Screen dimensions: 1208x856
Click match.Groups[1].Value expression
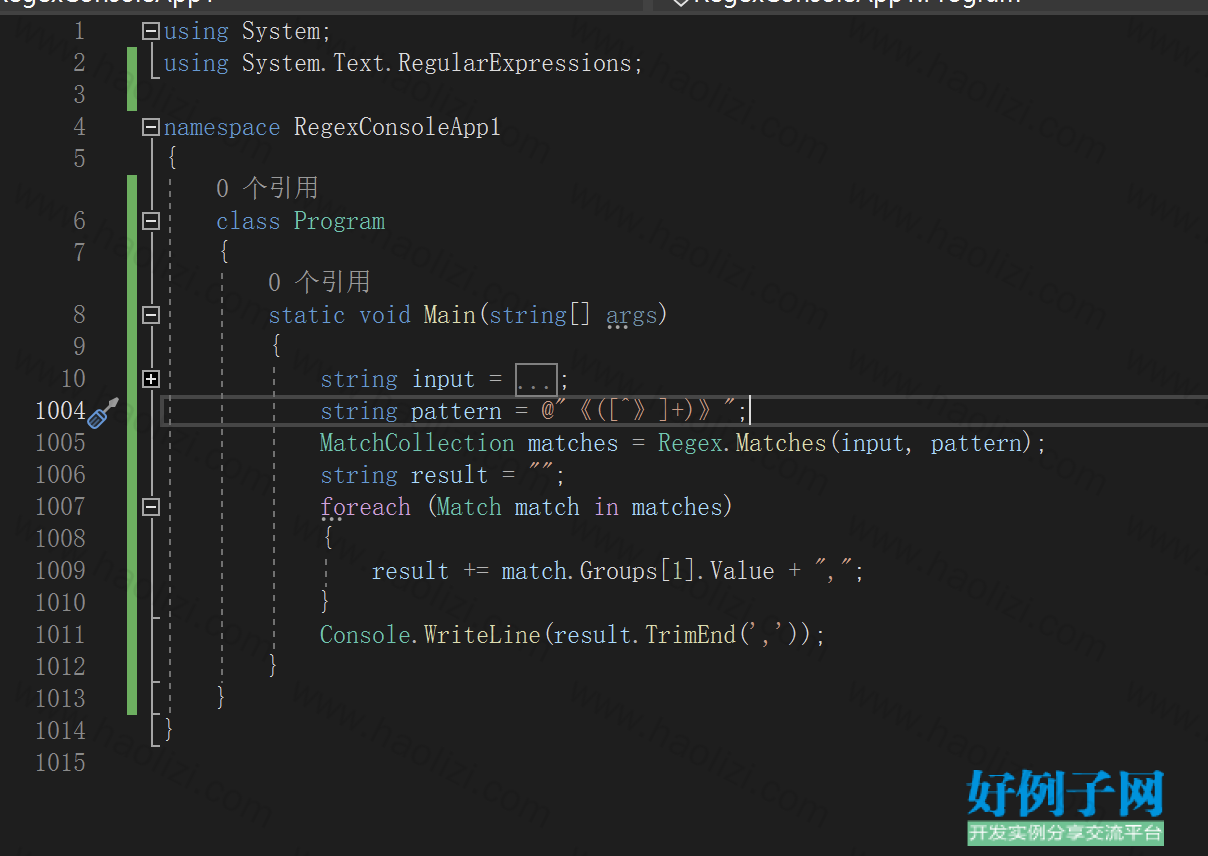coord(638,571)
